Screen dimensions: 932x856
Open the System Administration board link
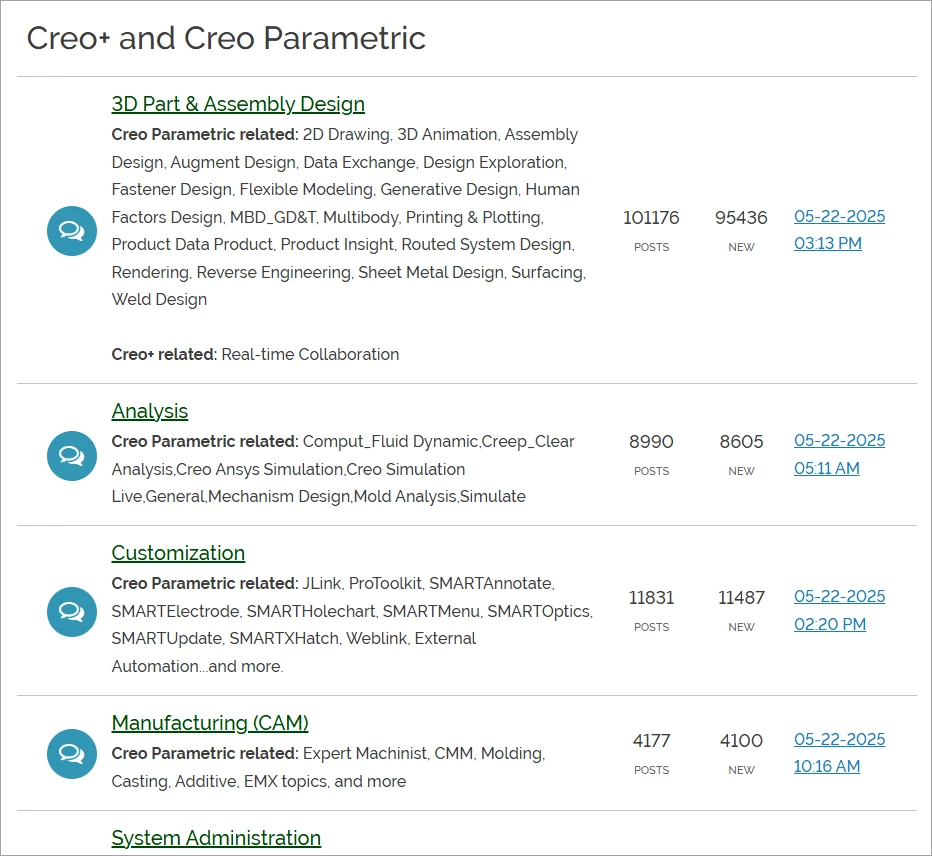click(216, 838)
